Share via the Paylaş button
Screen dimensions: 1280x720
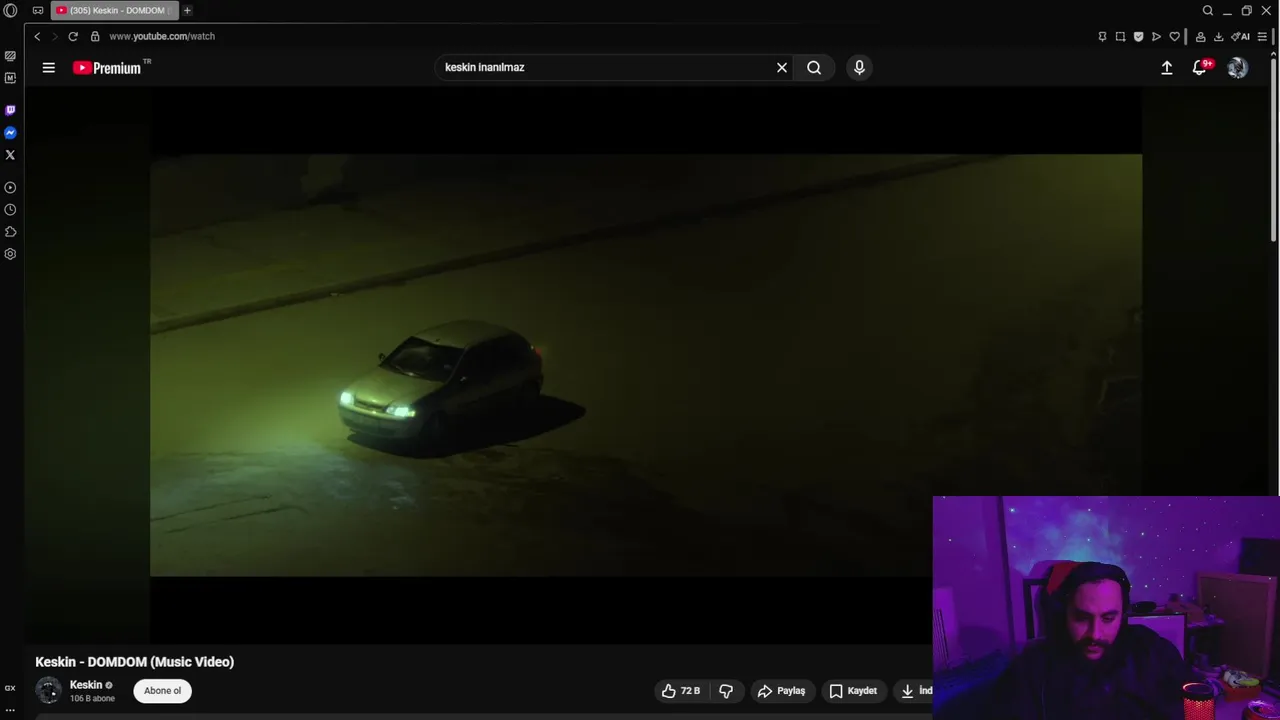[x=782, y=691]
